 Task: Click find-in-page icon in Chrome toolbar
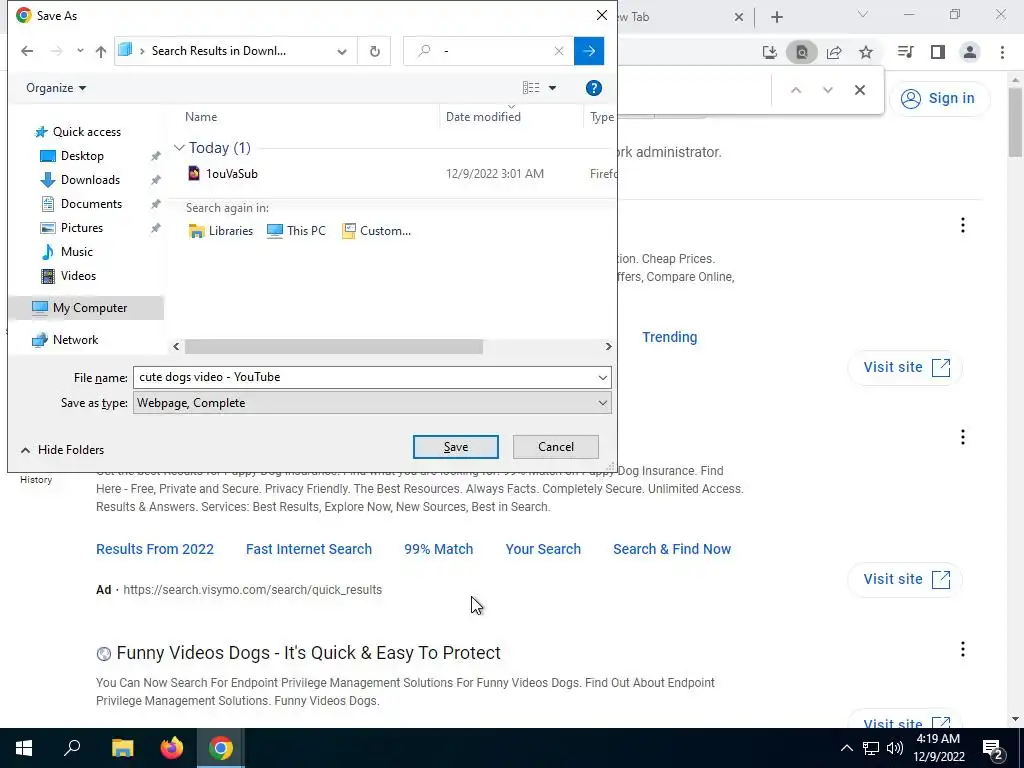click(x=802, y=52)
